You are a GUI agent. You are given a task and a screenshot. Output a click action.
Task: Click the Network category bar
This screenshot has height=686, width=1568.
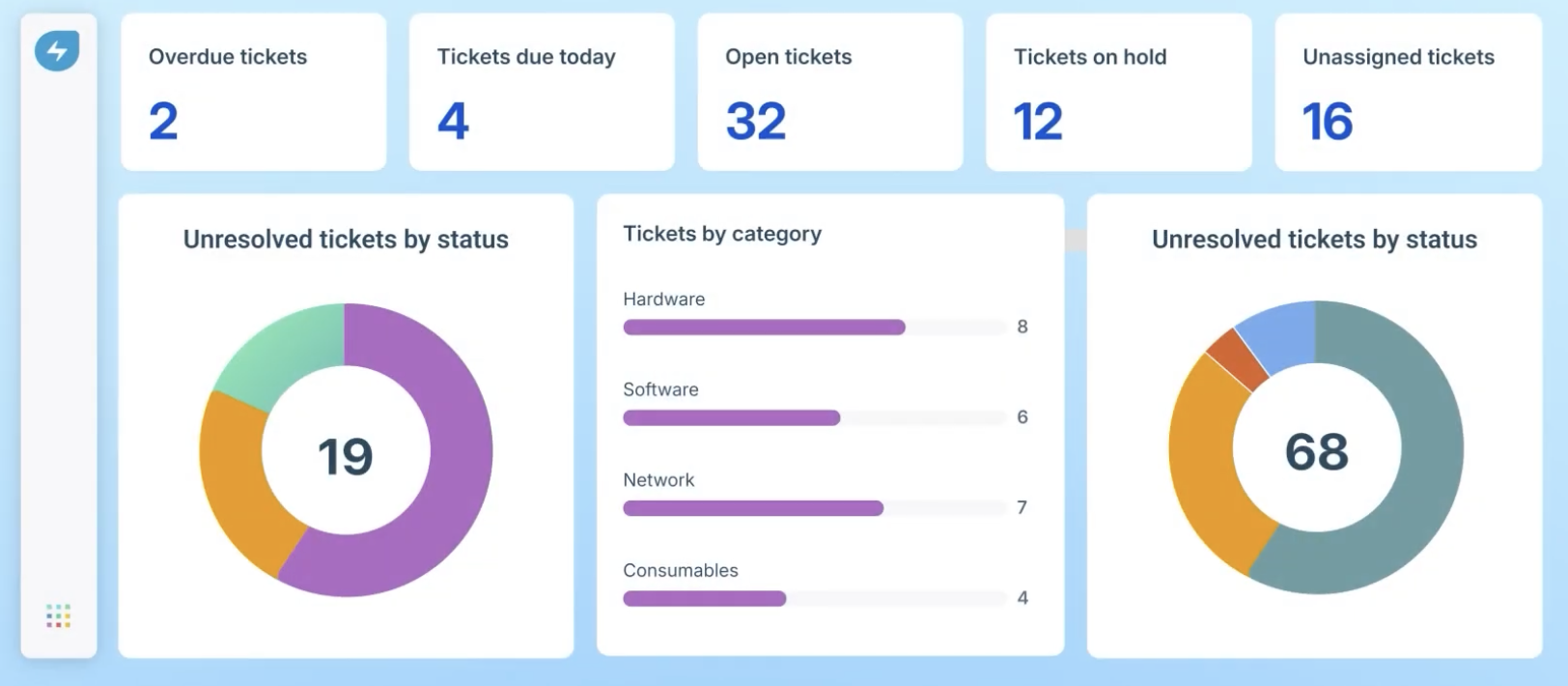pyautogui.click(x=753, y=508)
